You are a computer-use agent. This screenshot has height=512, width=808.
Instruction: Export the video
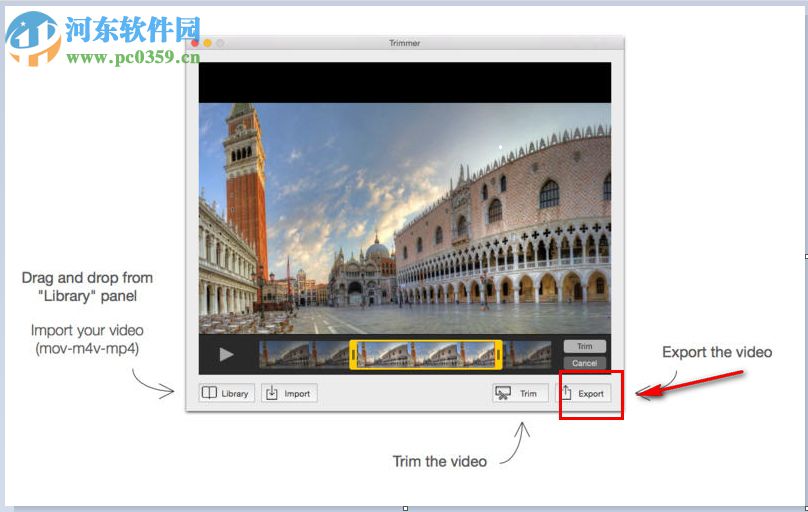click(x=583, y=393)
